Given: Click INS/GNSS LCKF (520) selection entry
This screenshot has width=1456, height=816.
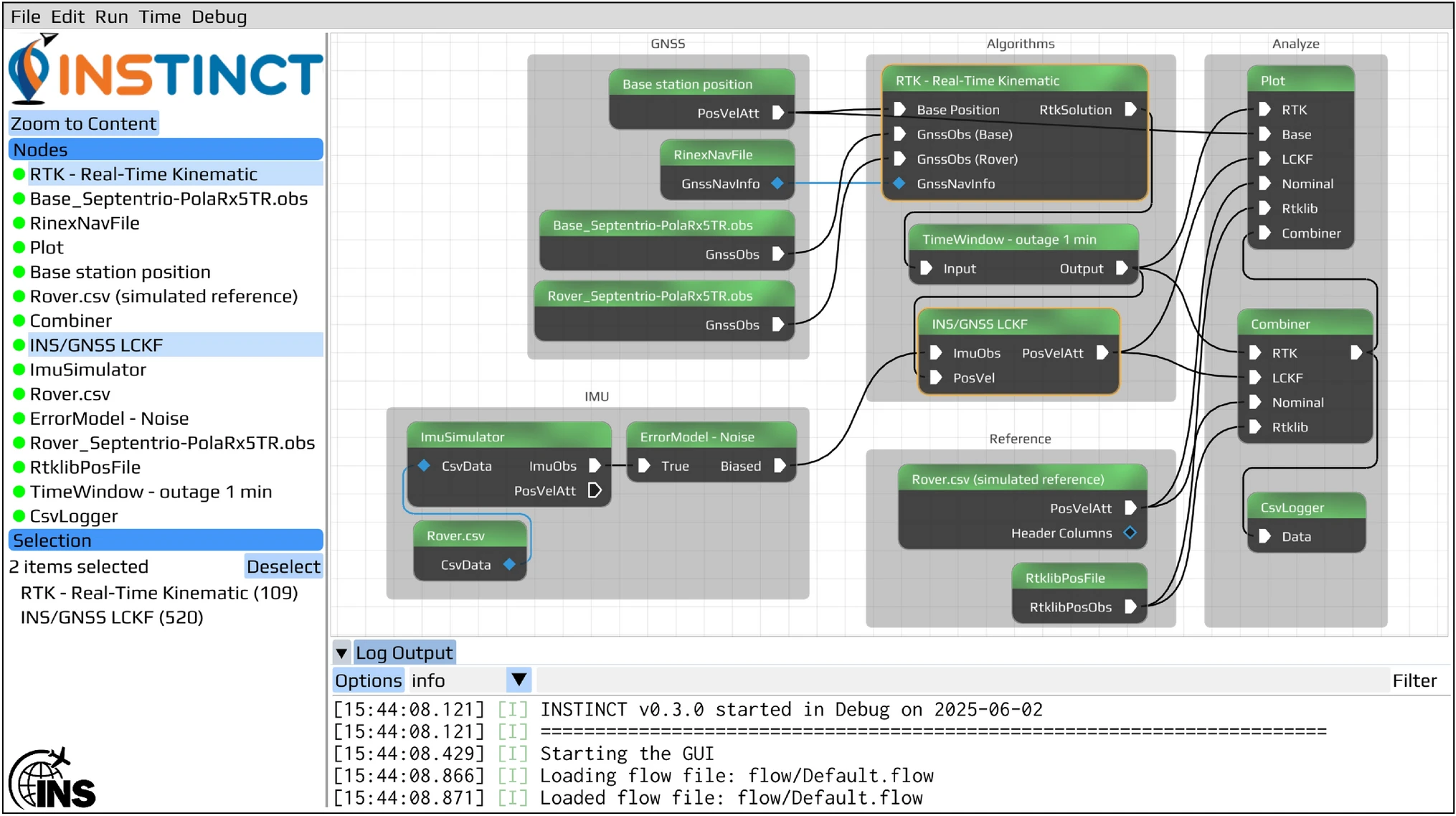Looking at the screenshot, I should click(x=112, y=617).
